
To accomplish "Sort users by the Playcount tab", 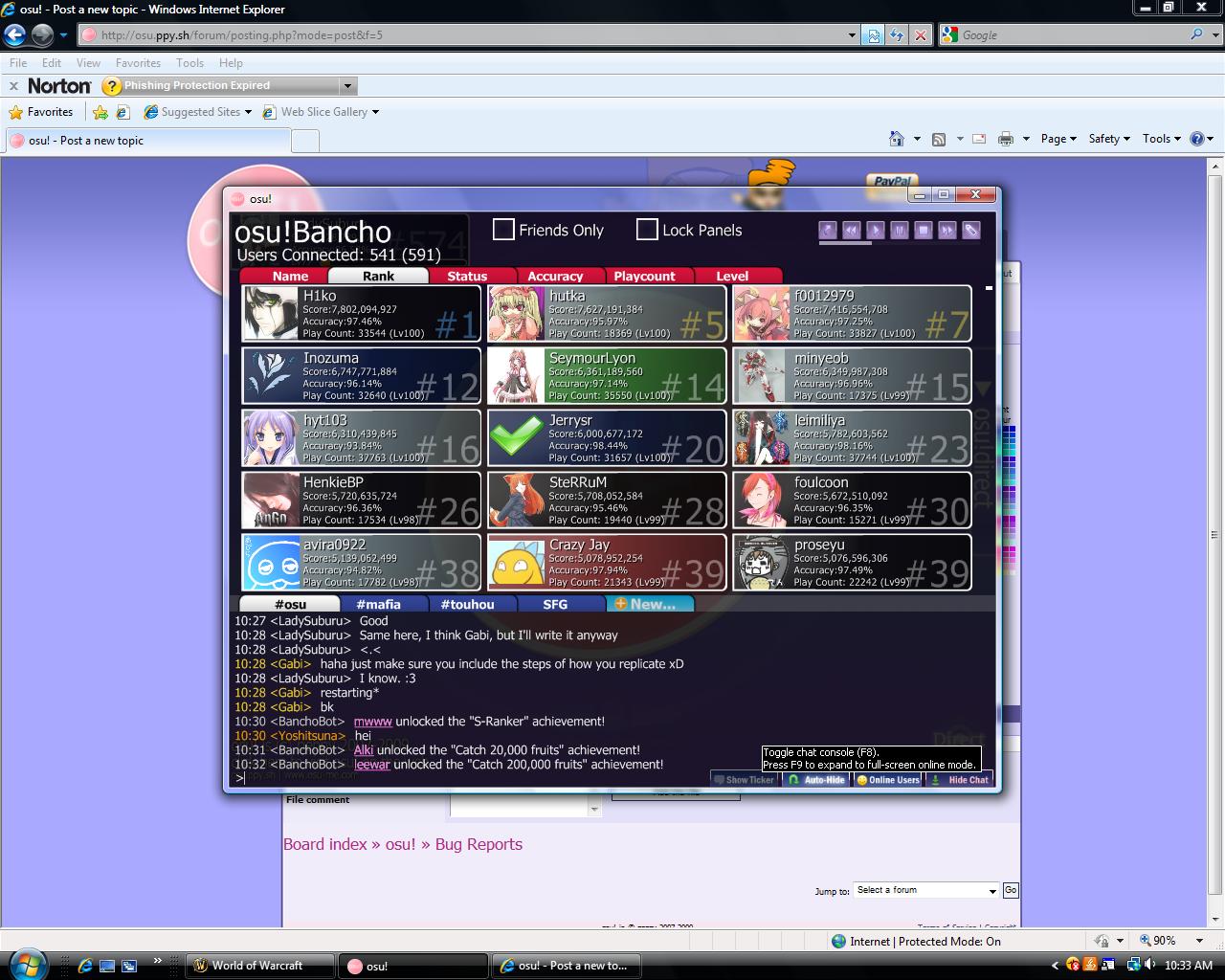I will point(644,276).
